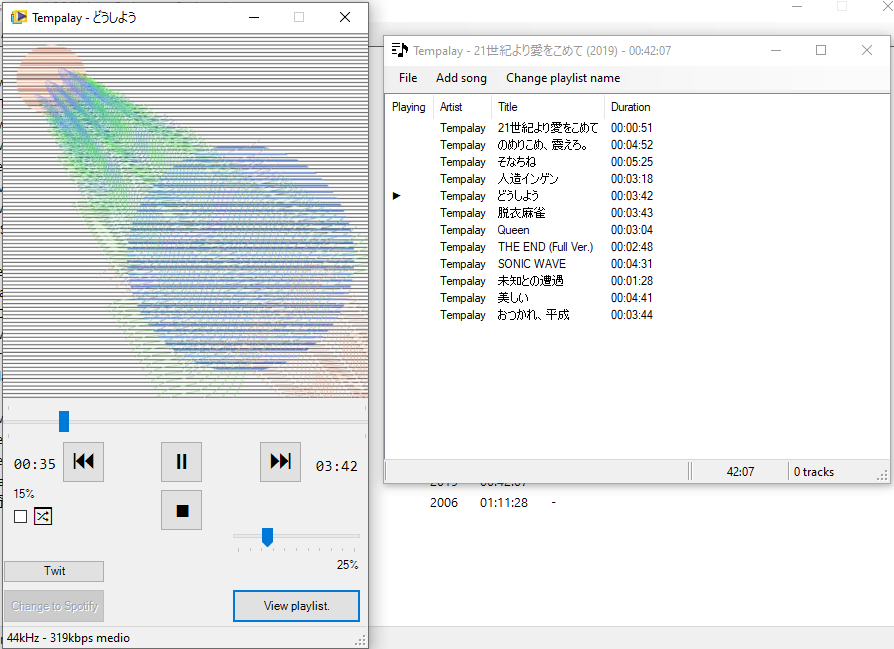This screenshot has height=649, width=894.
Task: Select the track SONIC WAVE
Action: (x=531, y=264)
